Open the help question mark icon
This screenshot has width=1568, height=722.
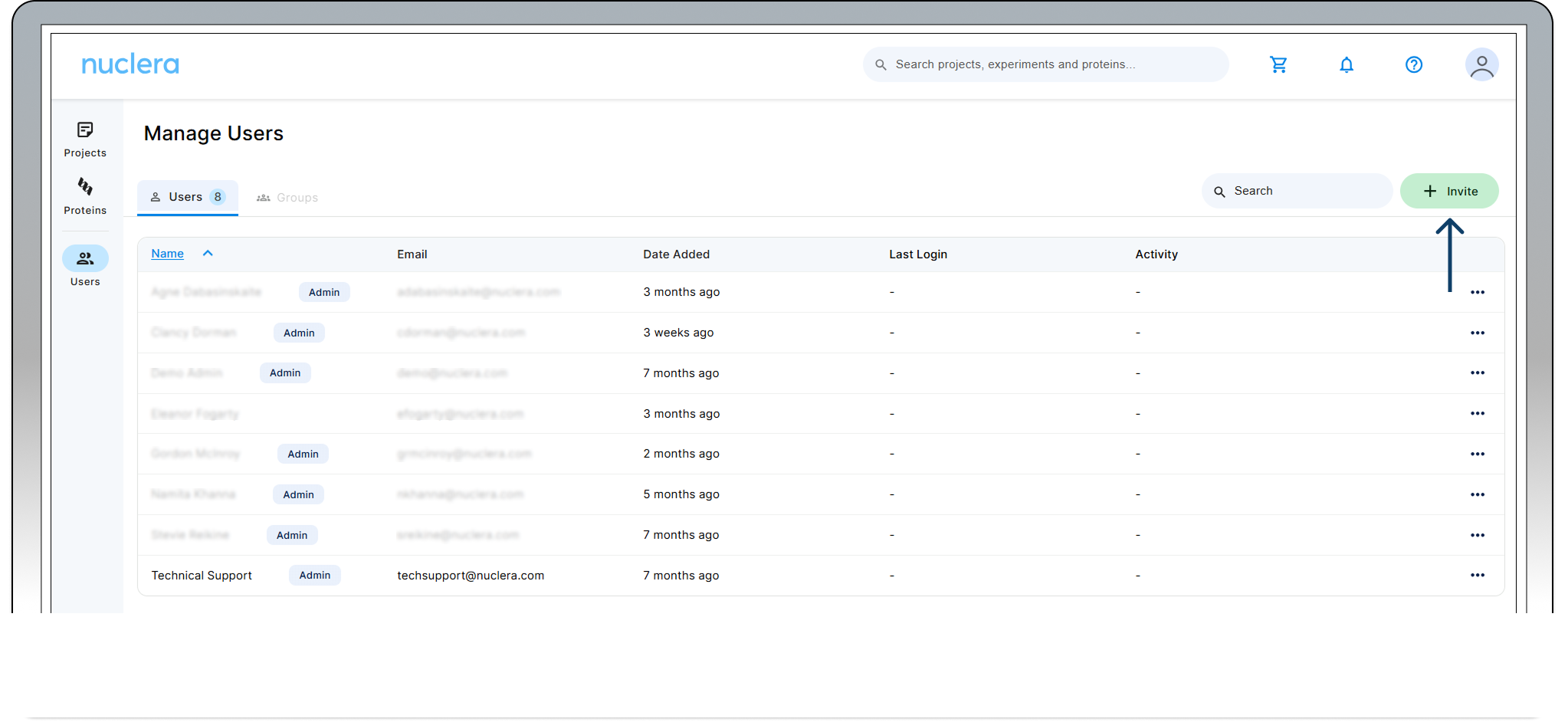point(1413,64)
